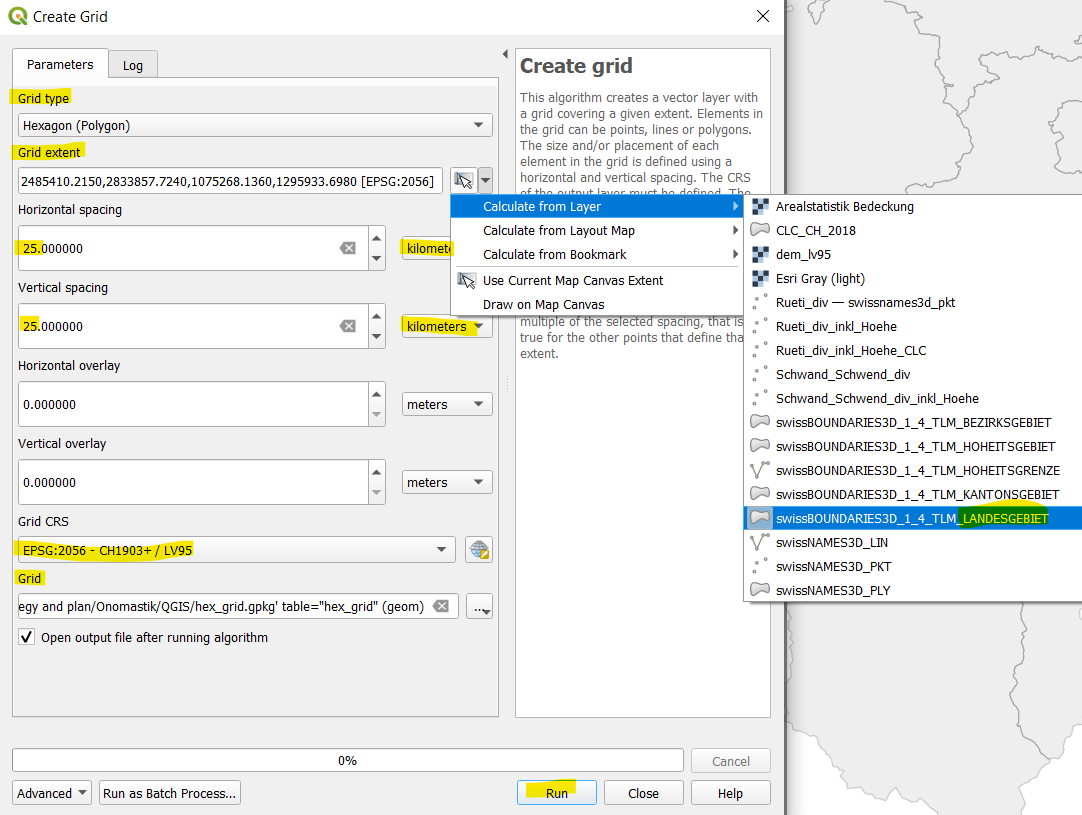
Task: Open the Vertical spacing units dropdown
Action: point(447,326)
